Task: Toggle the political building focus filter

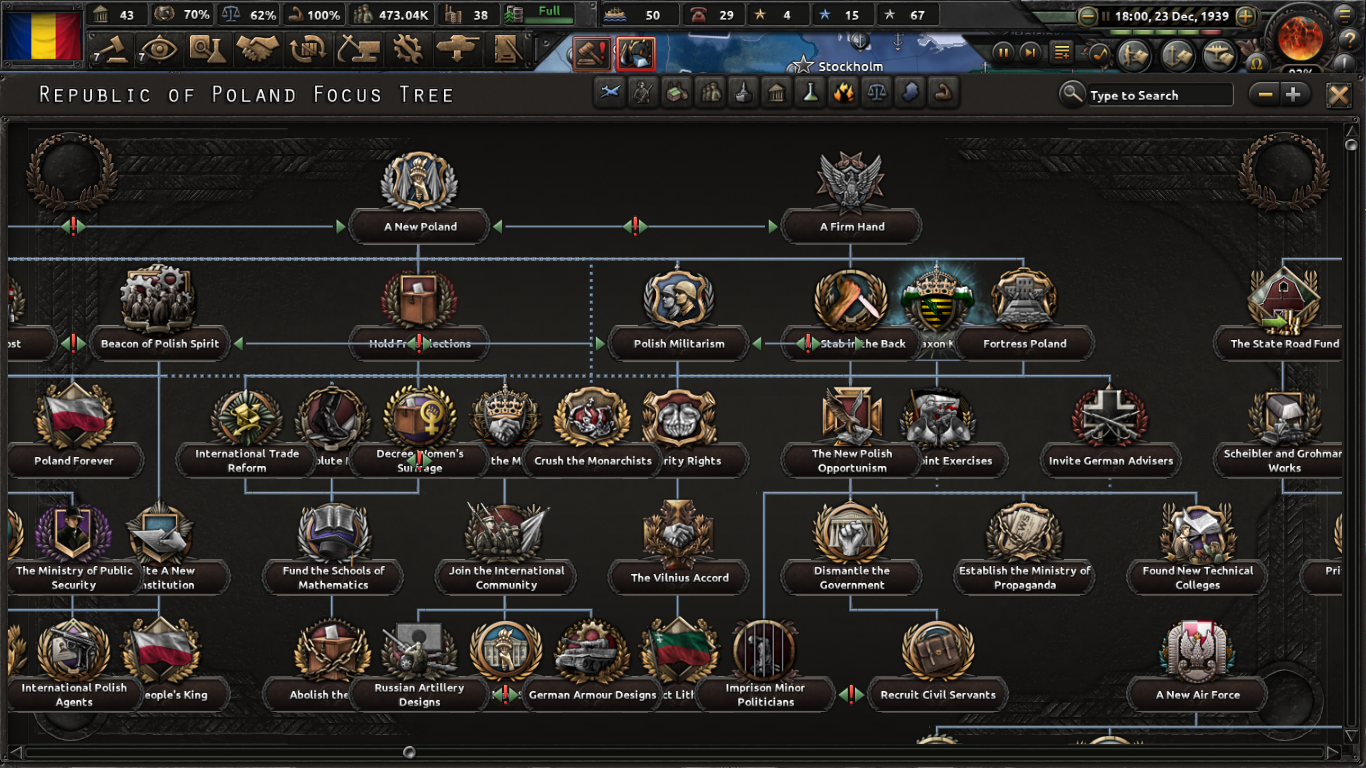Action: 777,93
